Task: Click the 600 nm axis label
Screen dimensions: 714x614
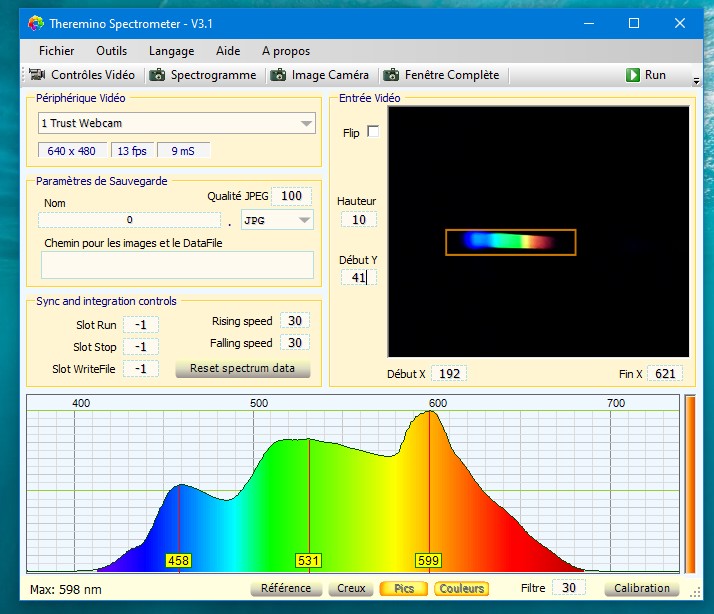Action: tap(438, 403)
